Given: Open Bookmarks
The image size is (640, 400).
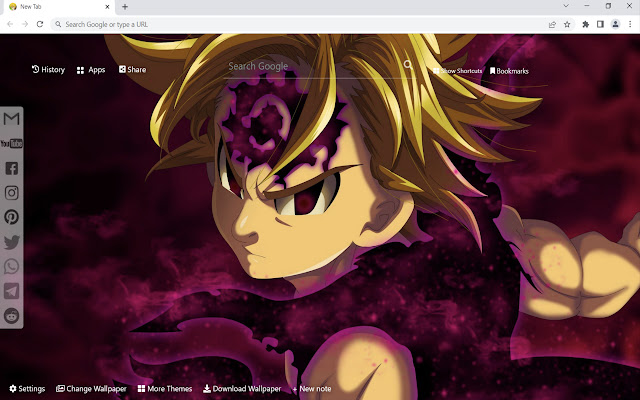Looking at the screenshot, I should tap(509, 71).
